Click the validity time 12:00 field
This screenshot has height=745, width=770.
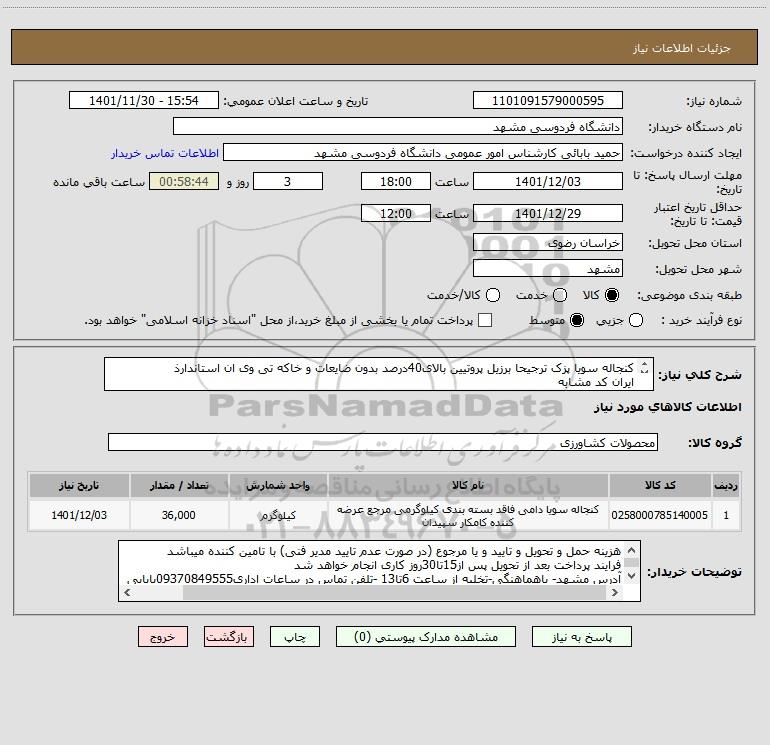[396, 213]
